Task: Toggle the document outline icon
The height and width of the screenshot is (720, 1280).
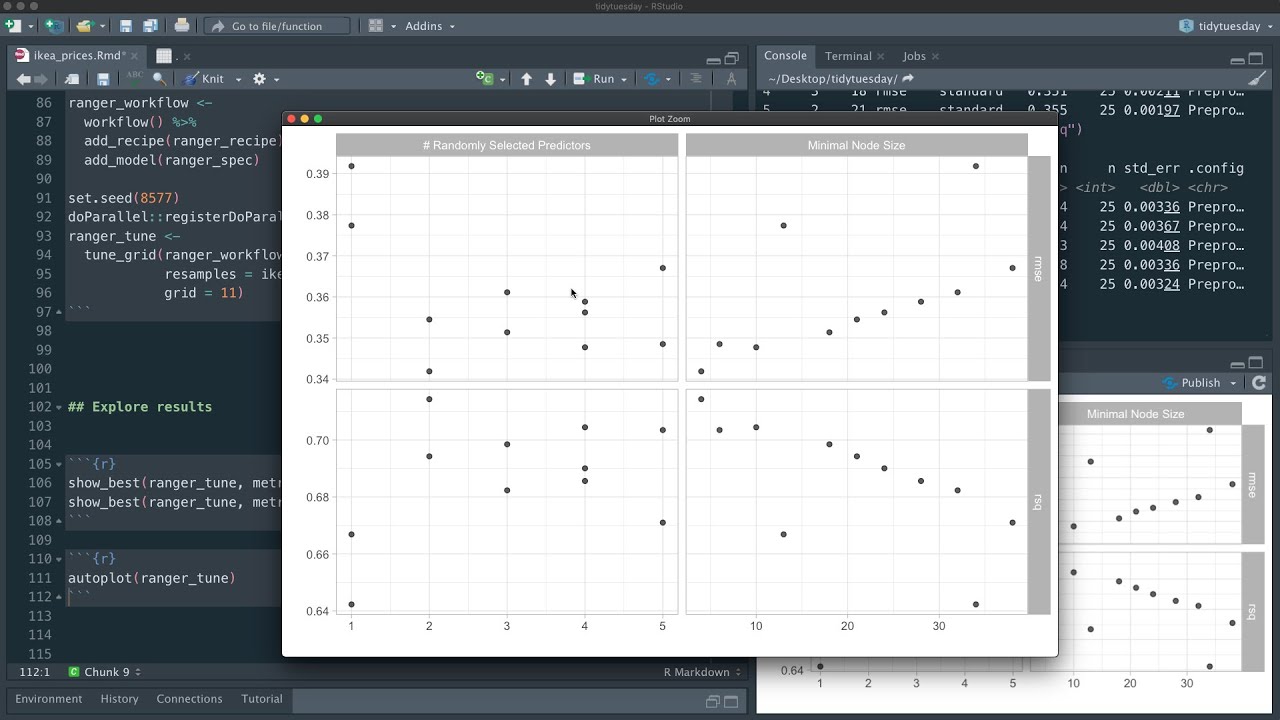Action: point(696,79)
